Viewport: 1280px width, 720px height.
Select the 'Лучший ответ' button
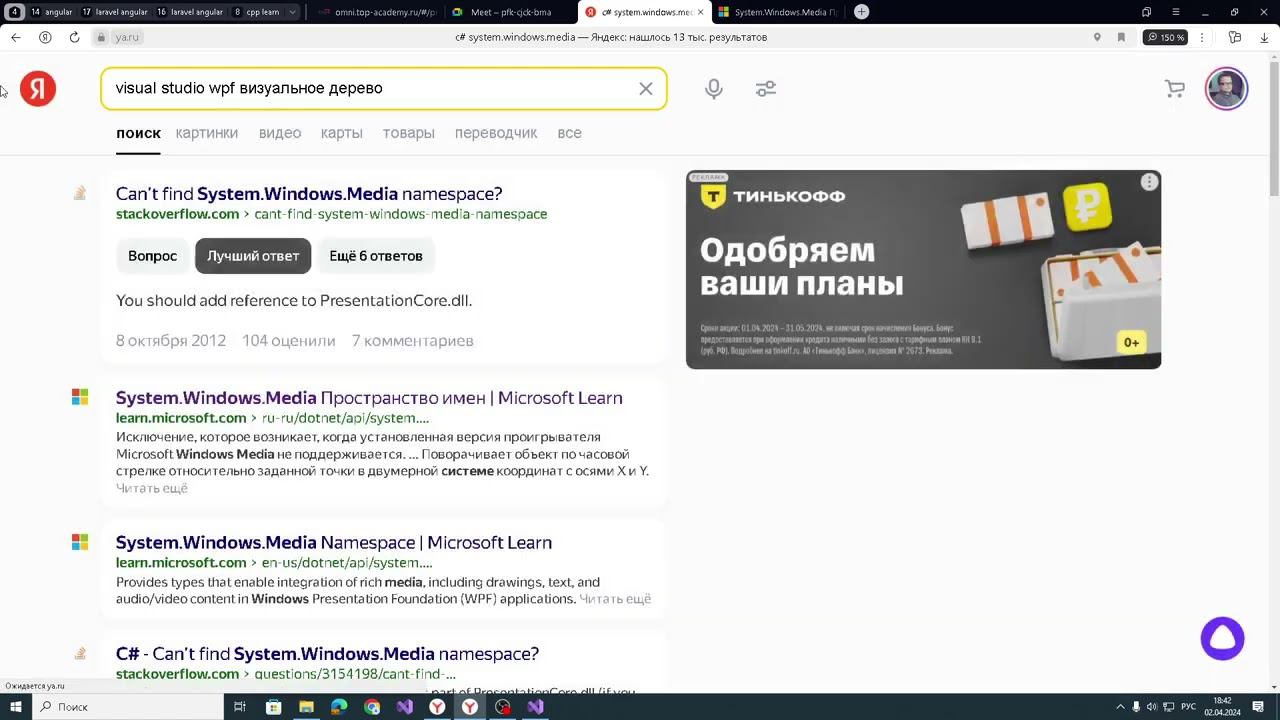253,256
